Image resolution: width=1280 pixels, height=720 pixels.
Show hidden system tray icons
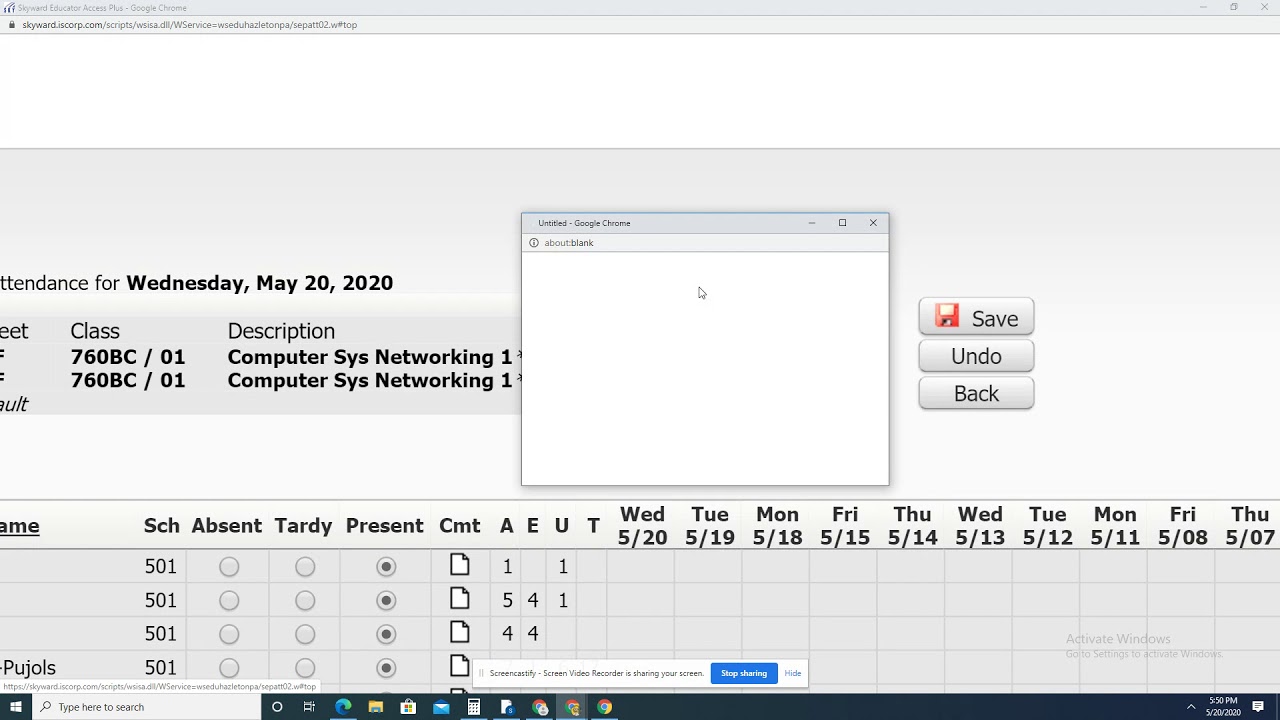[1191, 707]
